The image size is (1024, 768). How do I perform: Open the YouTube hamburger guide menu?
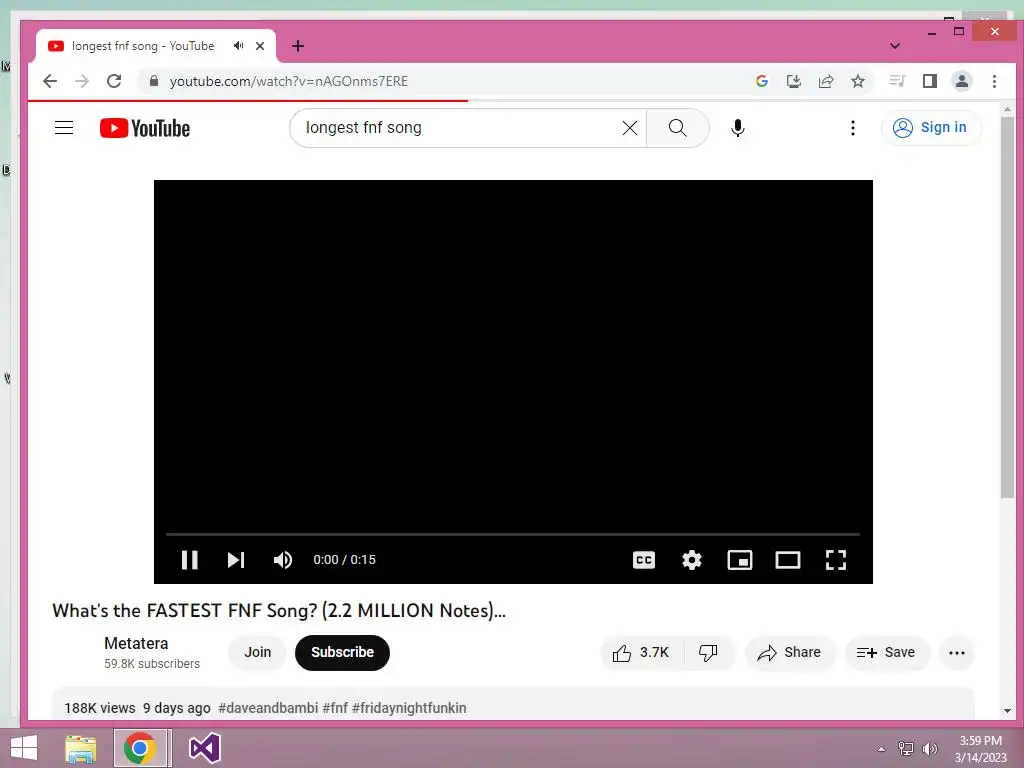[64, 127]
